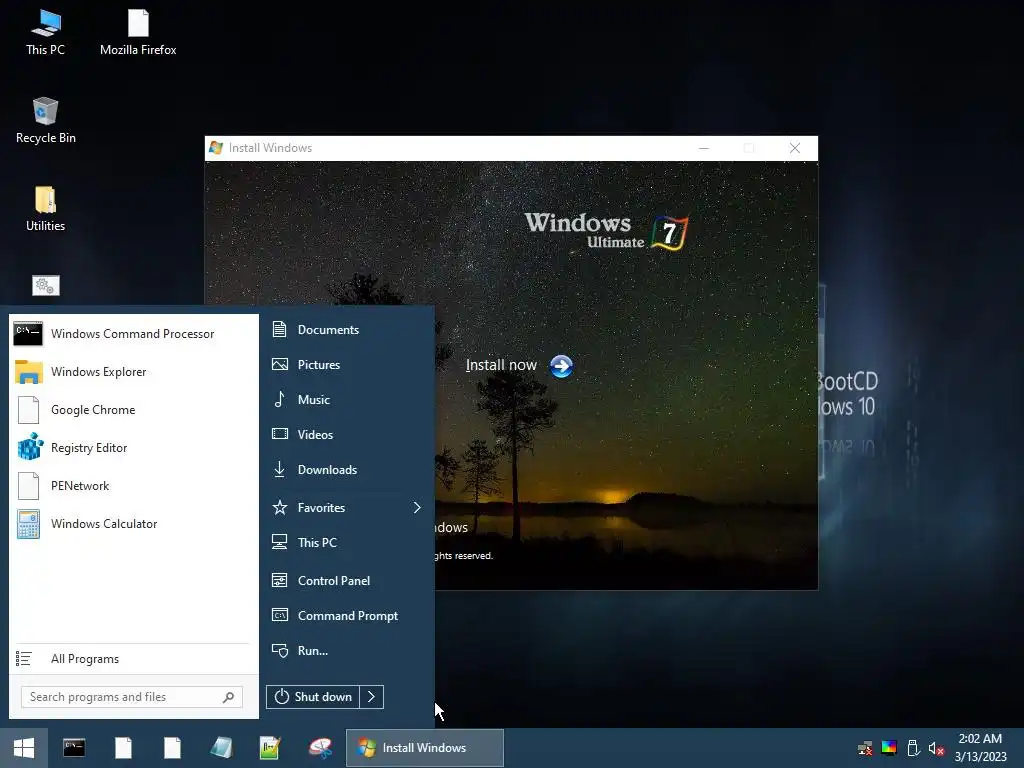This screenshot has width=1024, height=768.
Task: Click the network tray icon
Action: [x=865, y=748]
